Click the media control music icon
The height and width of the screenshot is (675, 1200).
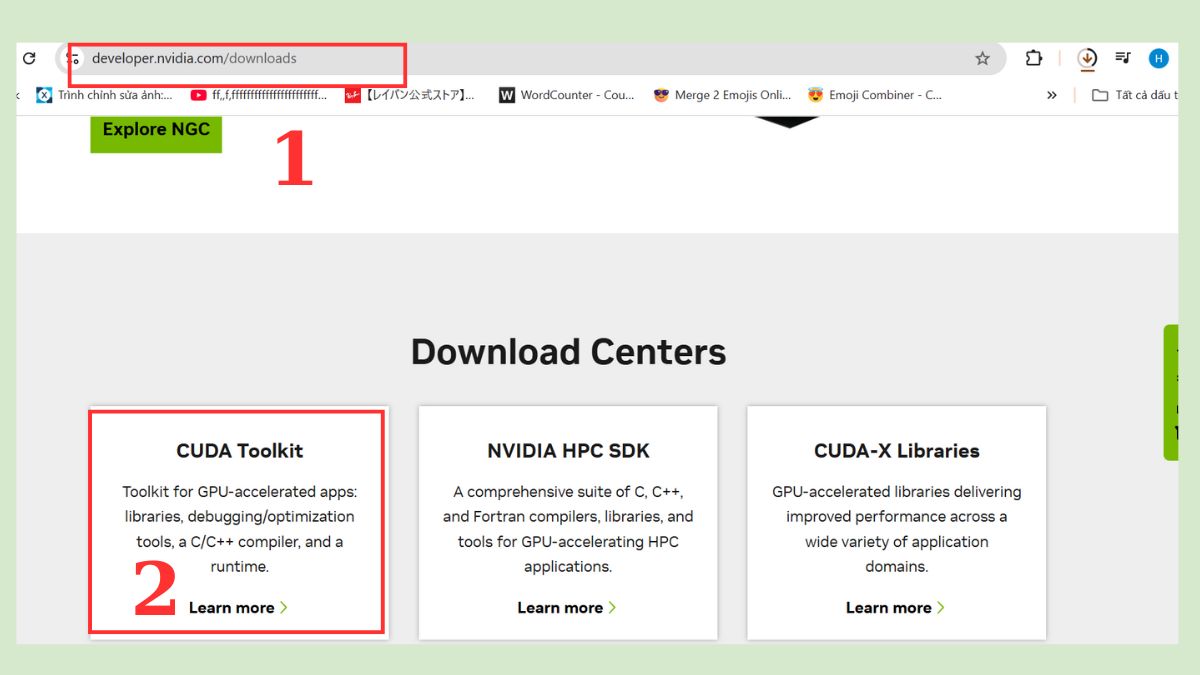[1123, 59]
